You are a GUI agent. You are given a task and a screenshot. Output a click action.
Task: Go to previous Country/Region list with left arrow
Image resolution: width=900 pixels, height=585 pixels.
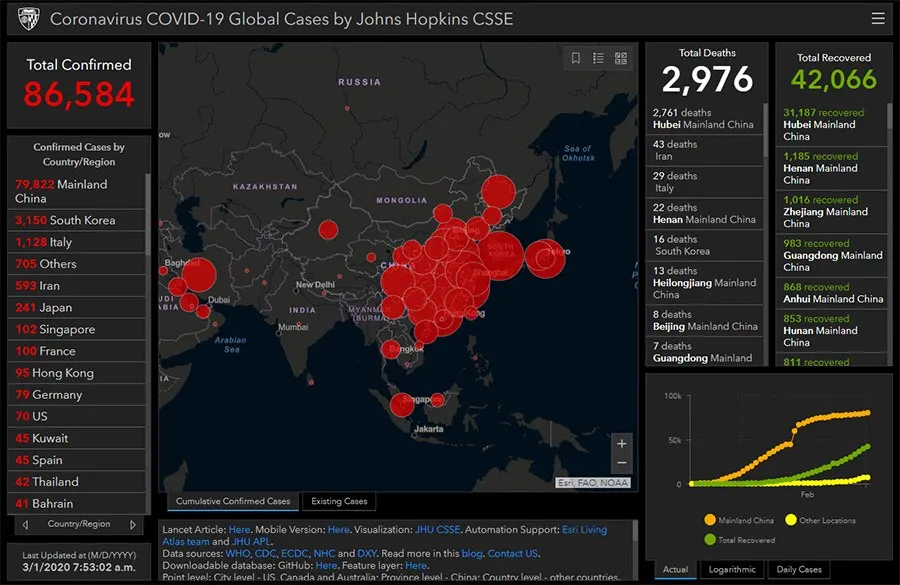tap(25, 524)
